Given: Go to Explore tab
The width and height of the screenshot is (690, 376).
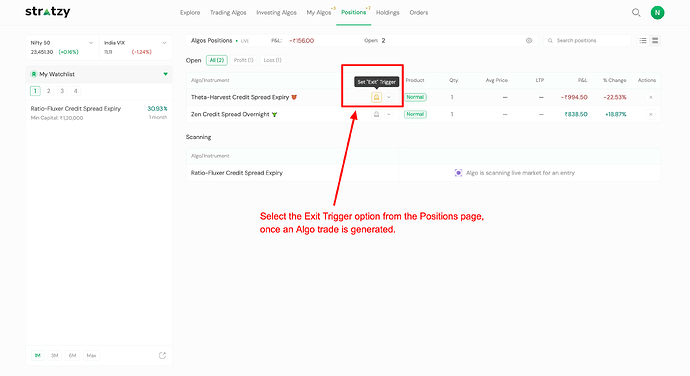Looking at the screenshot, I should (x=190, y=12).
